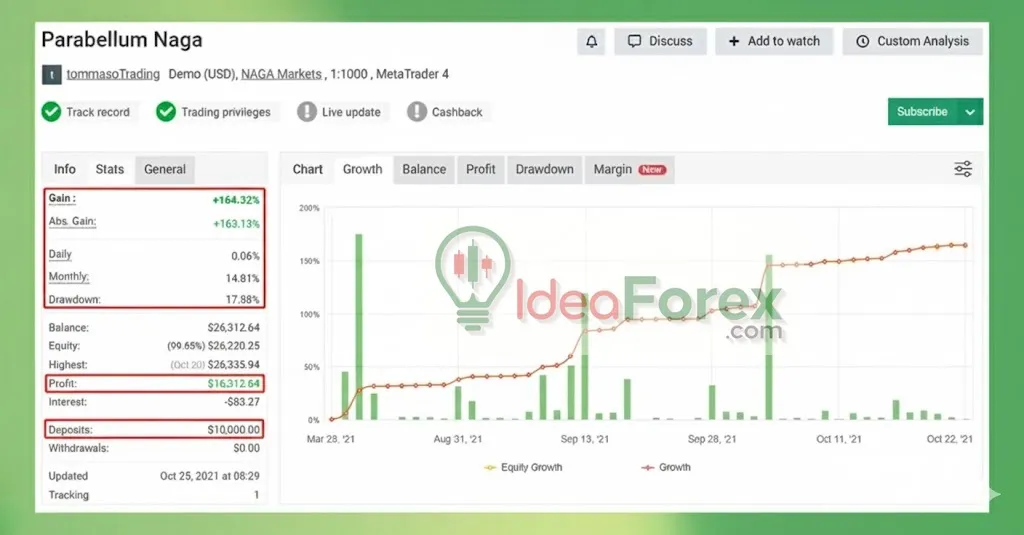1024x535 pixels.
Task: Add system to watch list
Action: [x=774, y=41]
